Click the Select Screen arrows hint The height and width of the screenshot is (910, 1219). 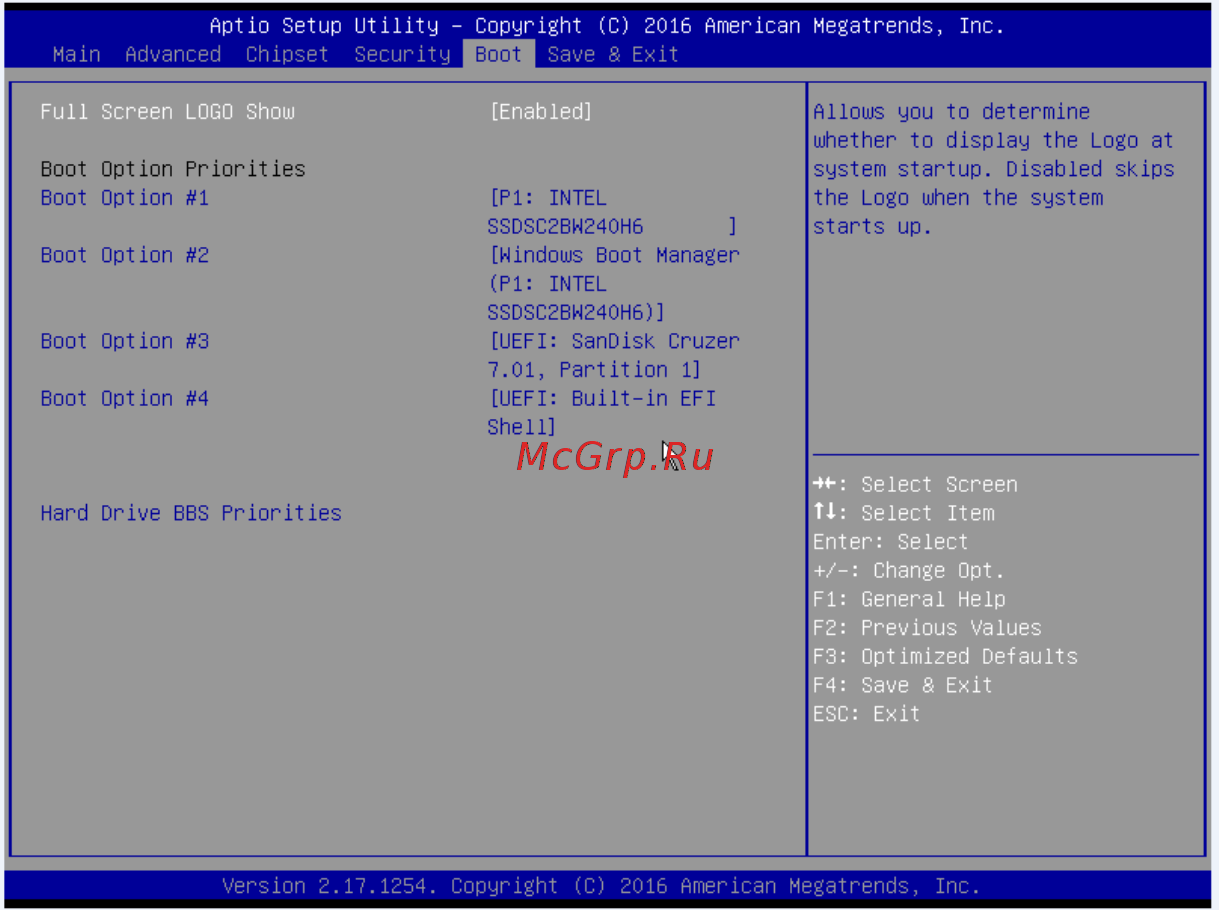915,484
